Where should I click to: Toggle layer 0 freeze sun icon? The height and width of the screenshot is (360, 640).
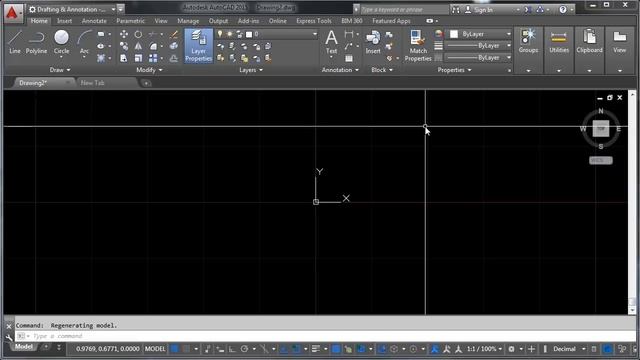pyautogui.click(x=230, y=34)
